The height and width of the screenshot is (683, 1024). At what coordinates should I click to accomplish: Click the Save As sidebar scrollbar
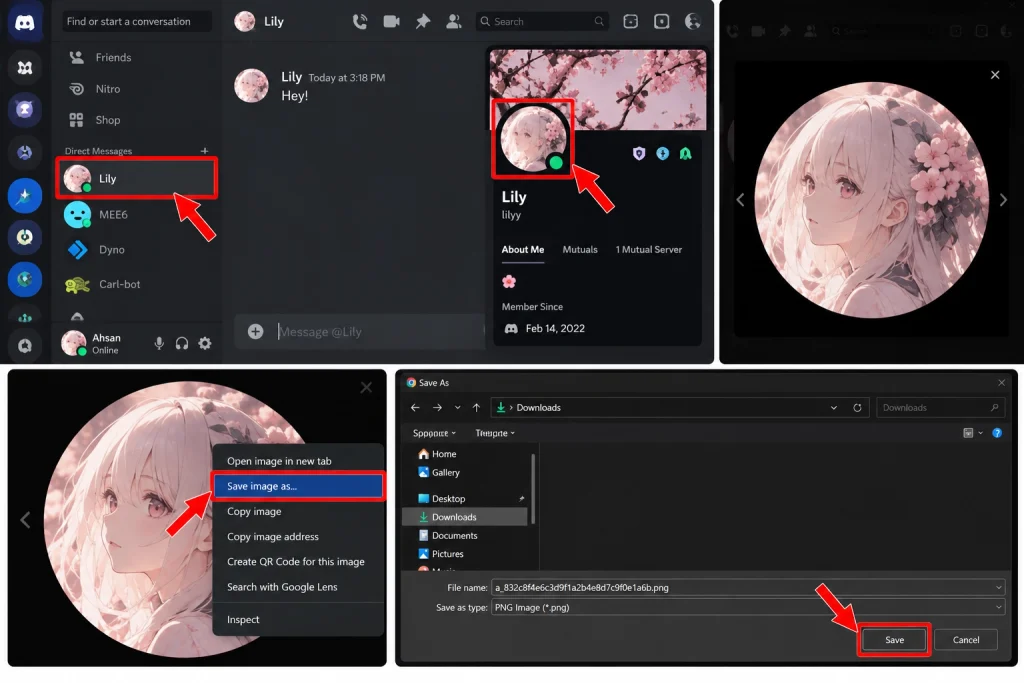pos(534,488)
